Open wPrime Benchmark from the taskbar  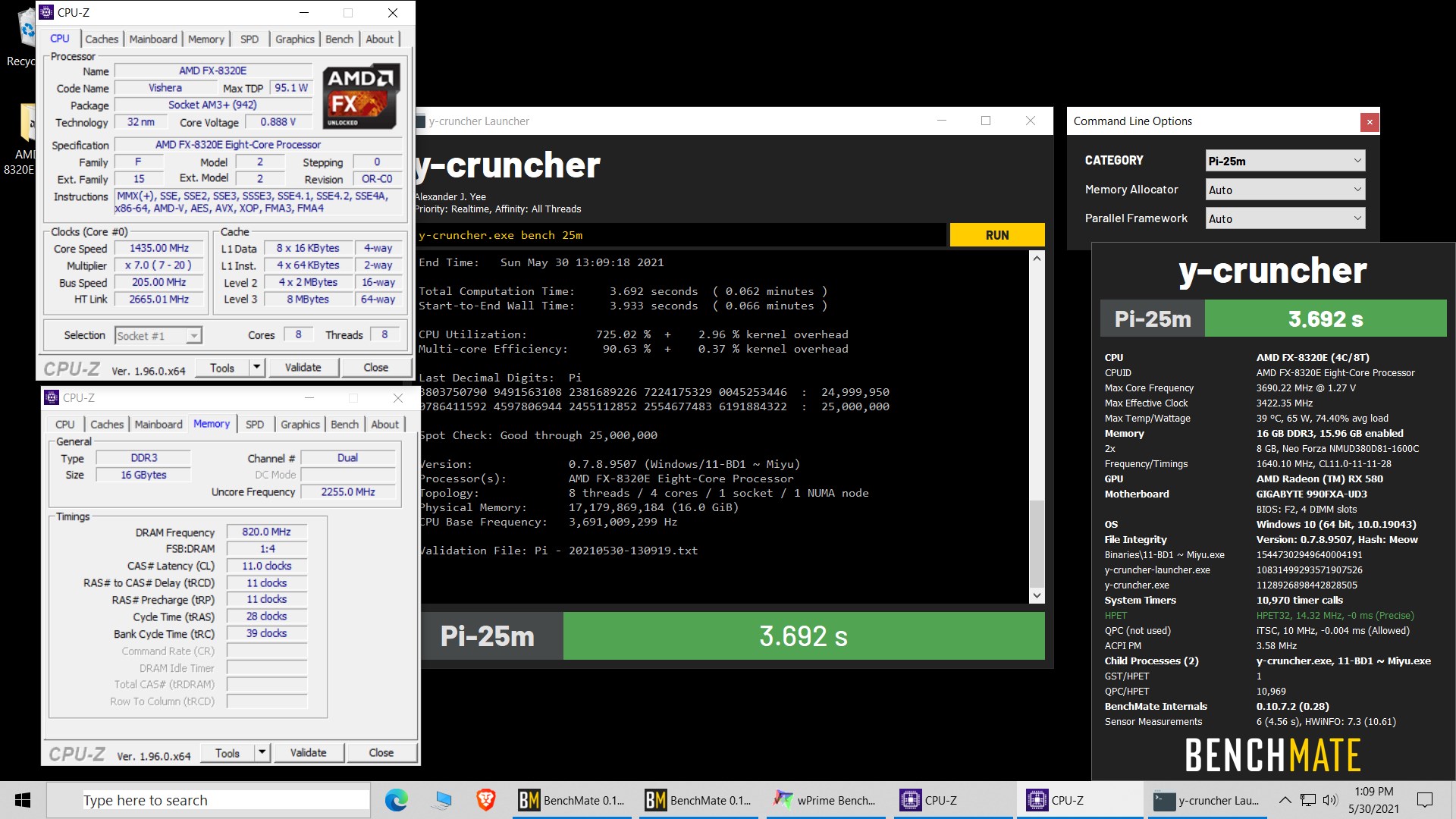coord(827,800)
